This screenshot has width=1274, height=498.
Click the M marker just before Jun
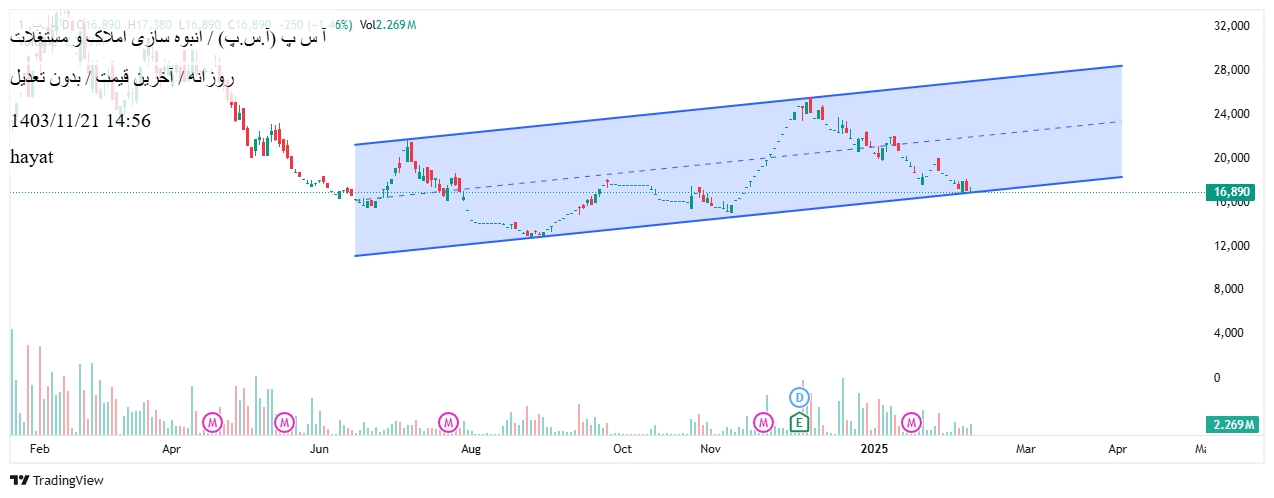pos(285,423)
